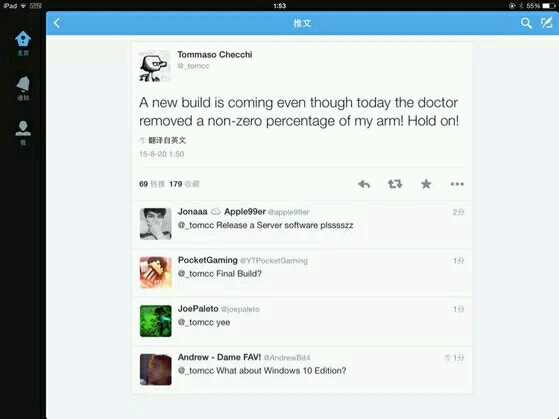559x419 pixels.
Task: Open JoePaleto's green avatar
Action: pyautogui.click(x=155, y=321)
